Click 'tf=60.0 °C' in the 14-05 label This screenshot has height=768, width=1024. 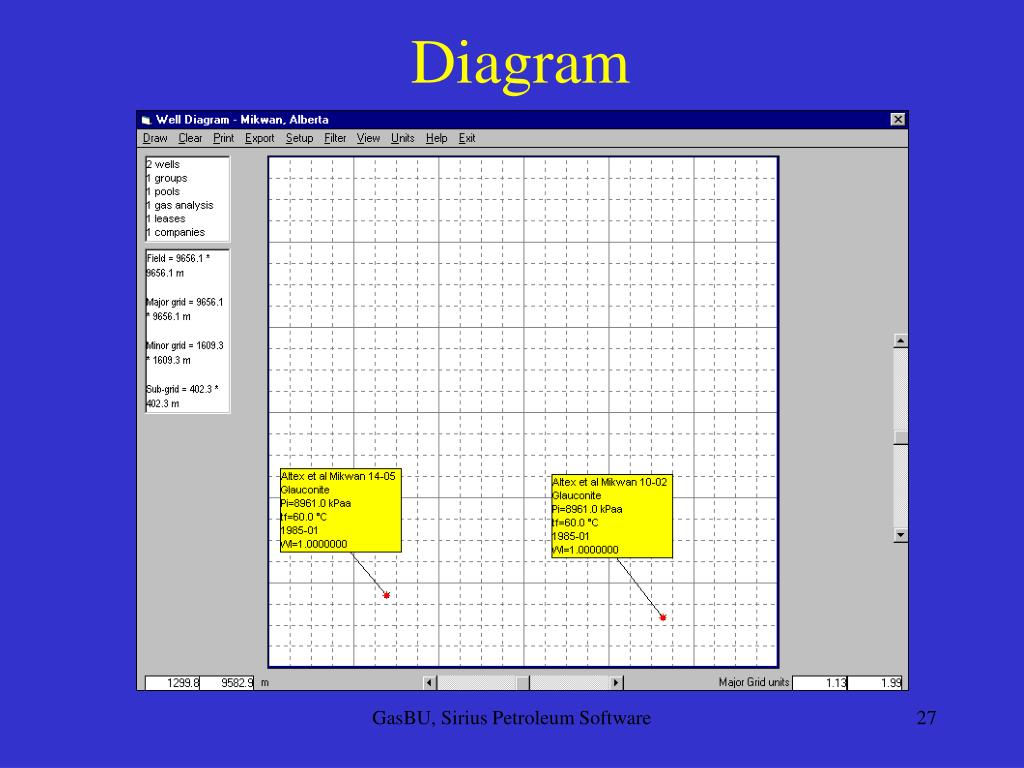tap(304, 517)
